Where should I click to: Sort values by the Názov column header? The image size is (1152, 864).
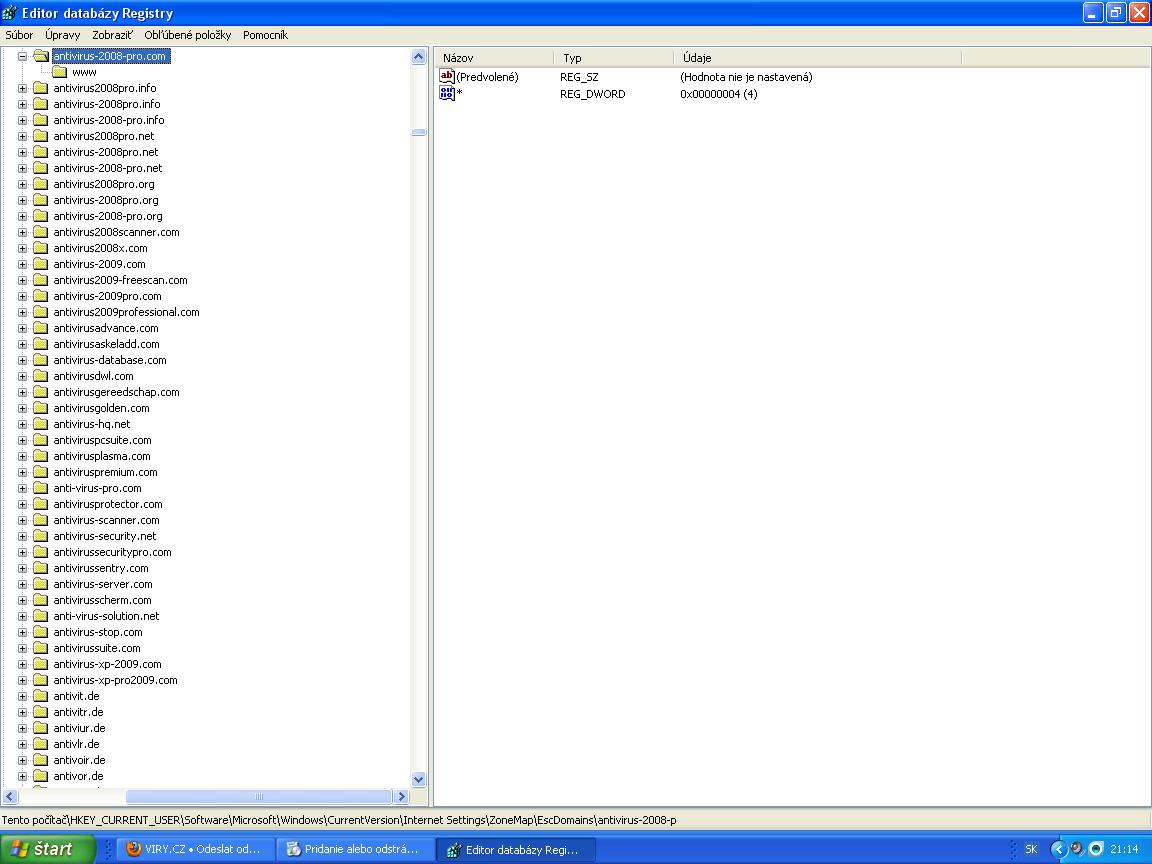click(x=493, y=58)
